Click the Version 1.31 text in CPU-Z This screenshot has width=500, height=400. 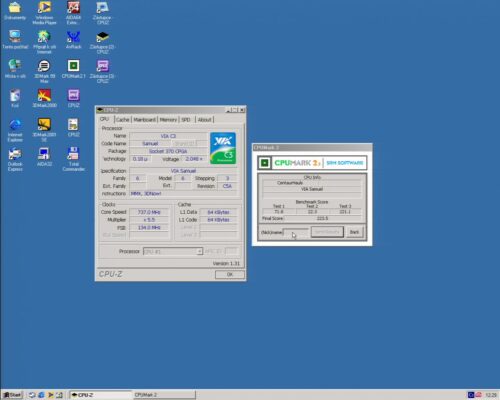(226, 263)
